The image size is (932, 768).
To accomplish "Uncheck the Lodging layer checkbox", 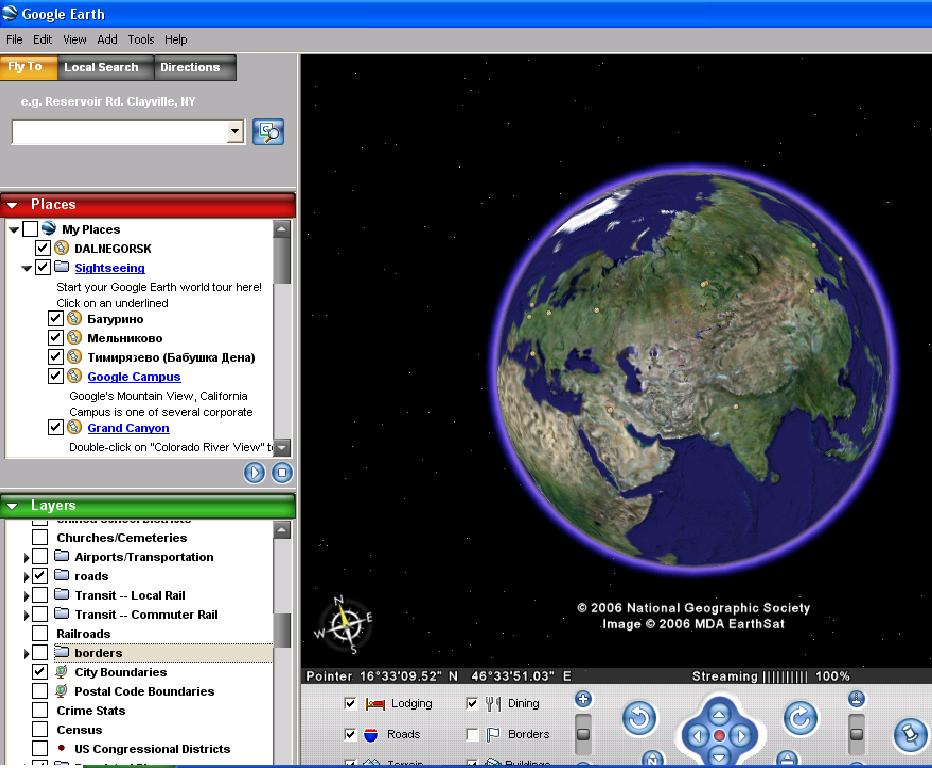I will [350, 704].
